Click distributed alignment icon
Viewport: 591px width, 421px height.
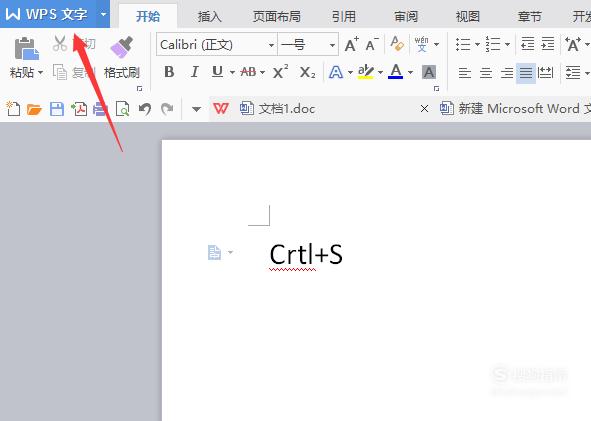click(x=545, y=72)
